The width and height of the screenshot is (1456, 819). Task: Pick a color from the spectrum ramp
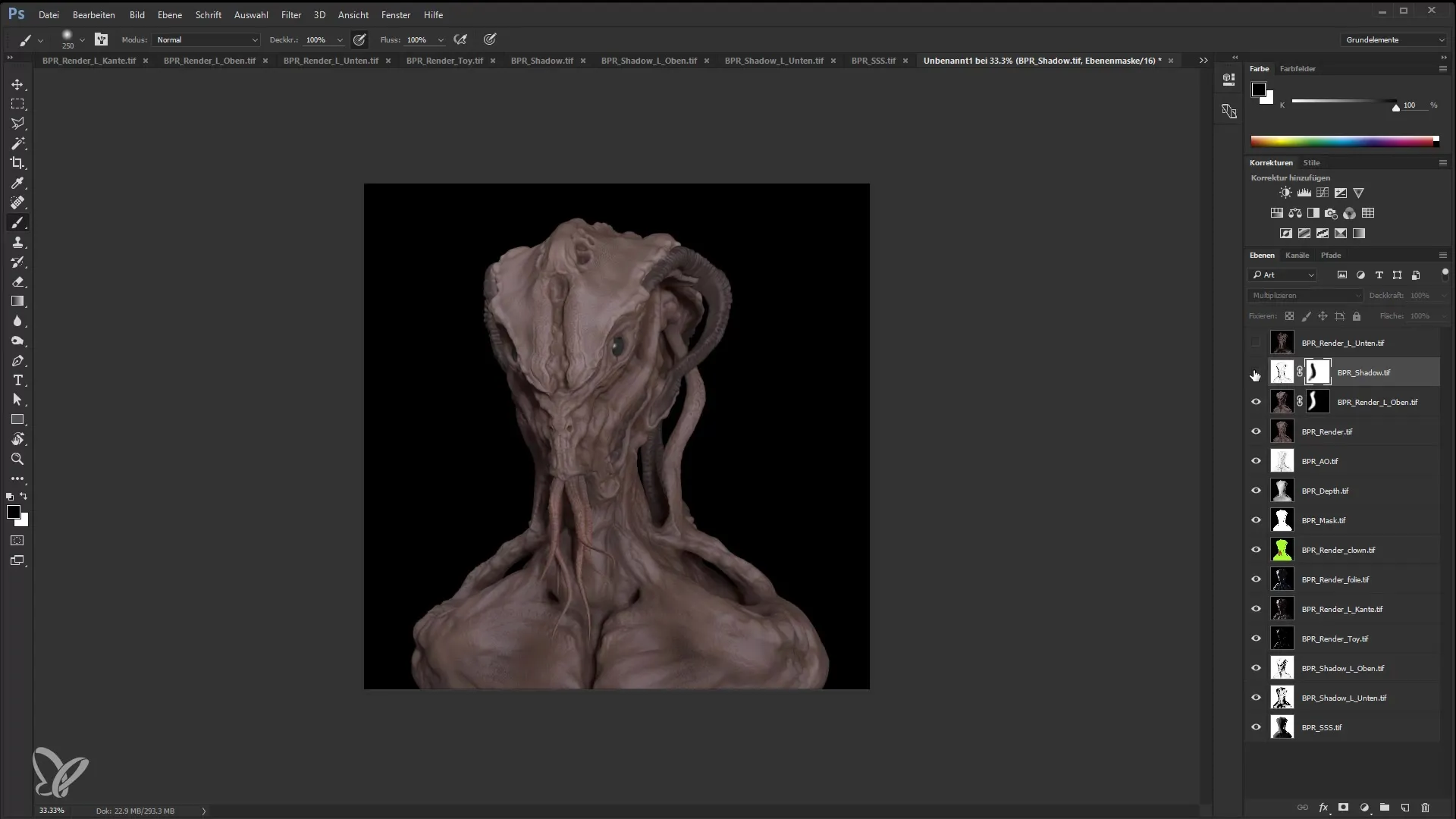(1344, 141)
